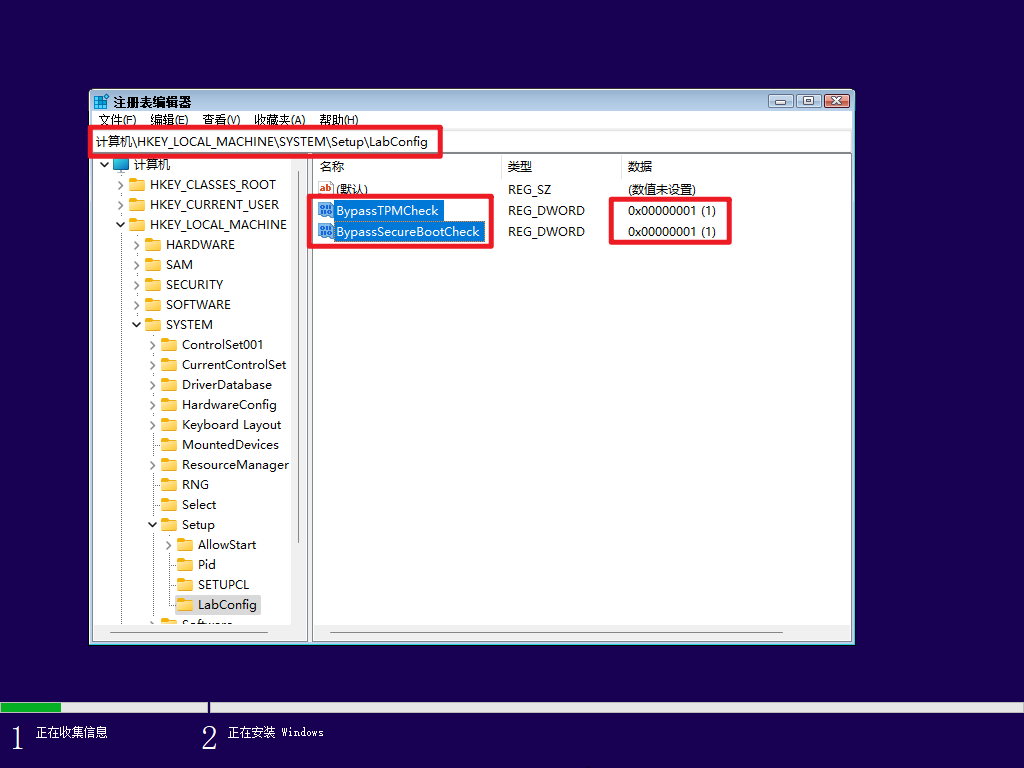Viewport: 1024px width, 768px height.
Task: Expand HKEY_CLASSES_ROOT chevron
Action: 120,185
